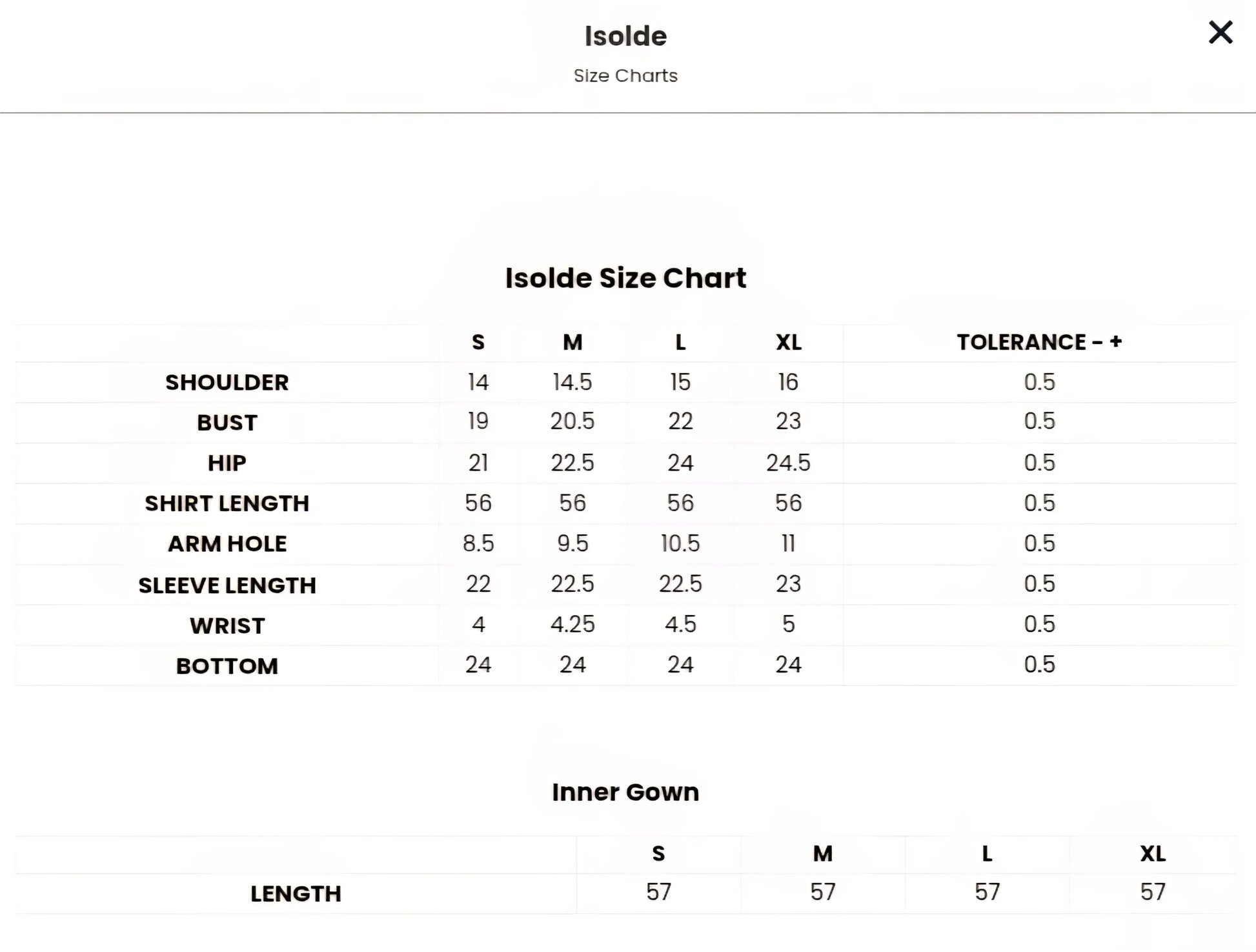The height and width of the screenshot is (952, 1256).
Task: Click the BOTTOM row label
Action: pyautogui.click(x=227, y=665)
